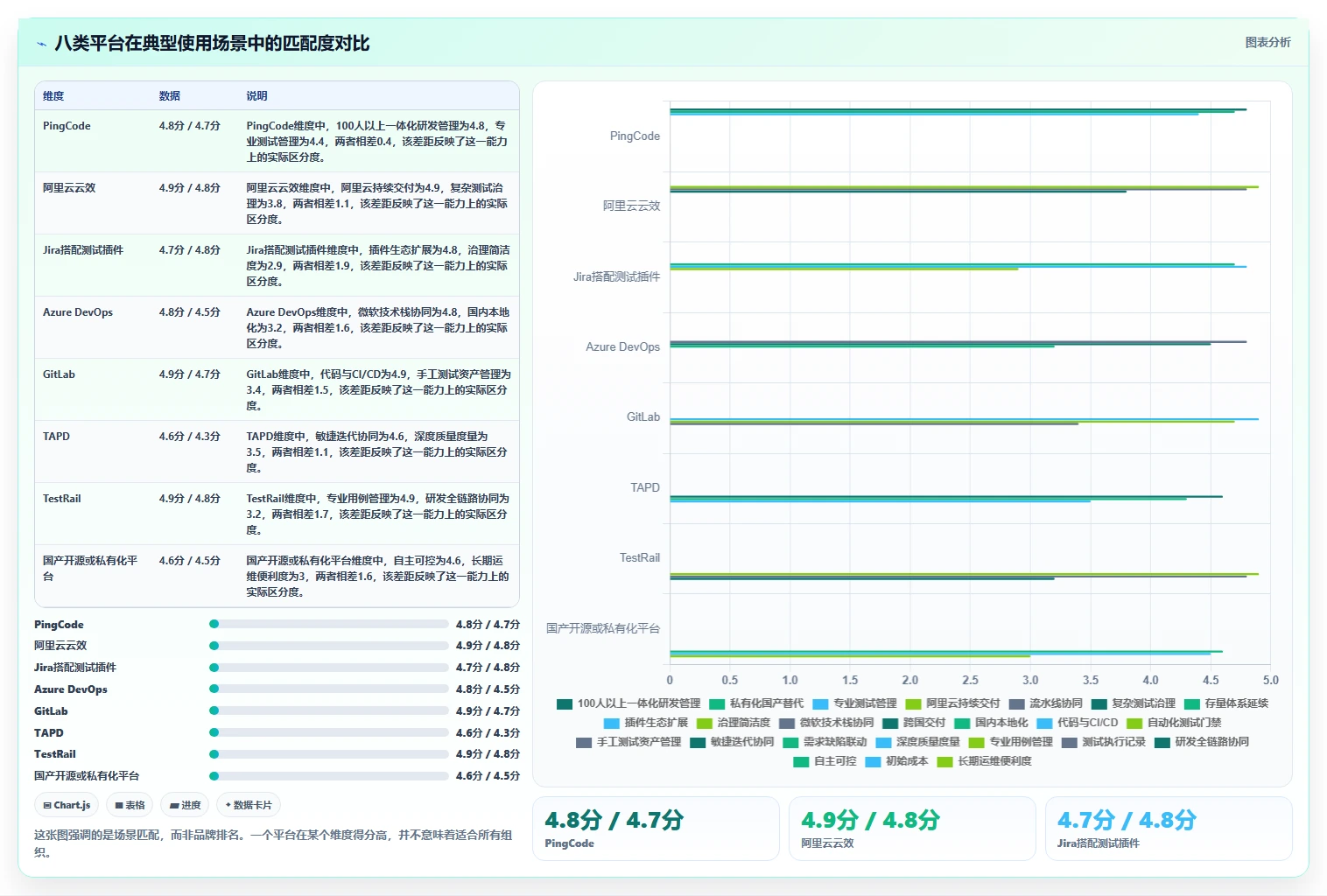
Task: Open the PingCode 4.8分 / 4.7分 data card
Action: coord(656,829)
